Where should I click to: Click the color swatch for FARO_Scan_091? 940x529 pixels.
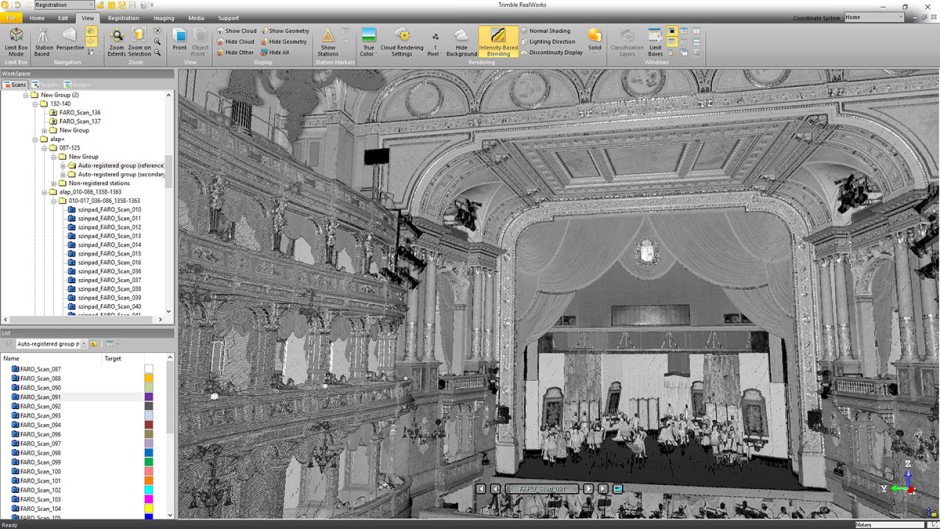(149, 397)
